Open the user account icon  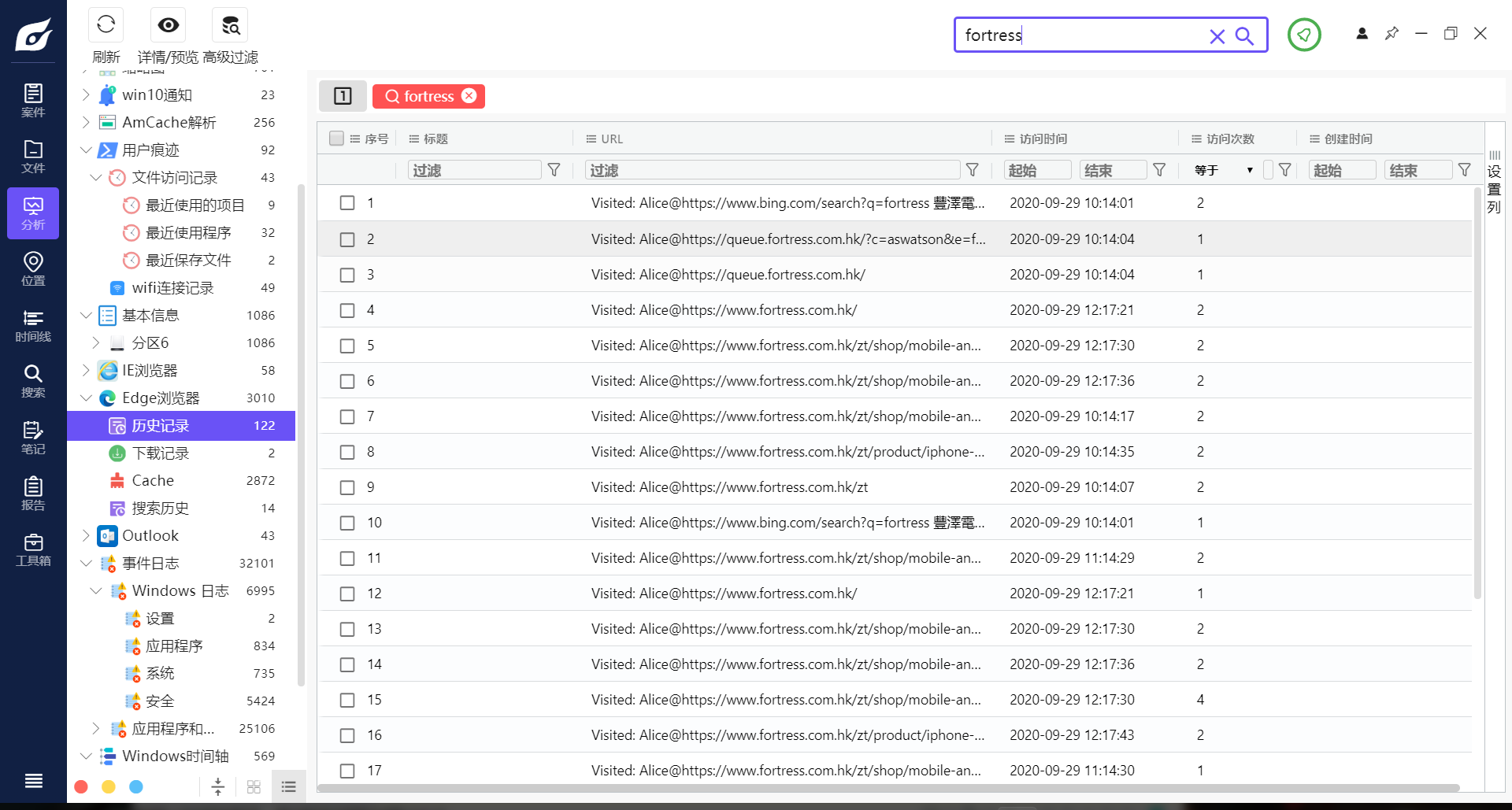click(1362, 33)
